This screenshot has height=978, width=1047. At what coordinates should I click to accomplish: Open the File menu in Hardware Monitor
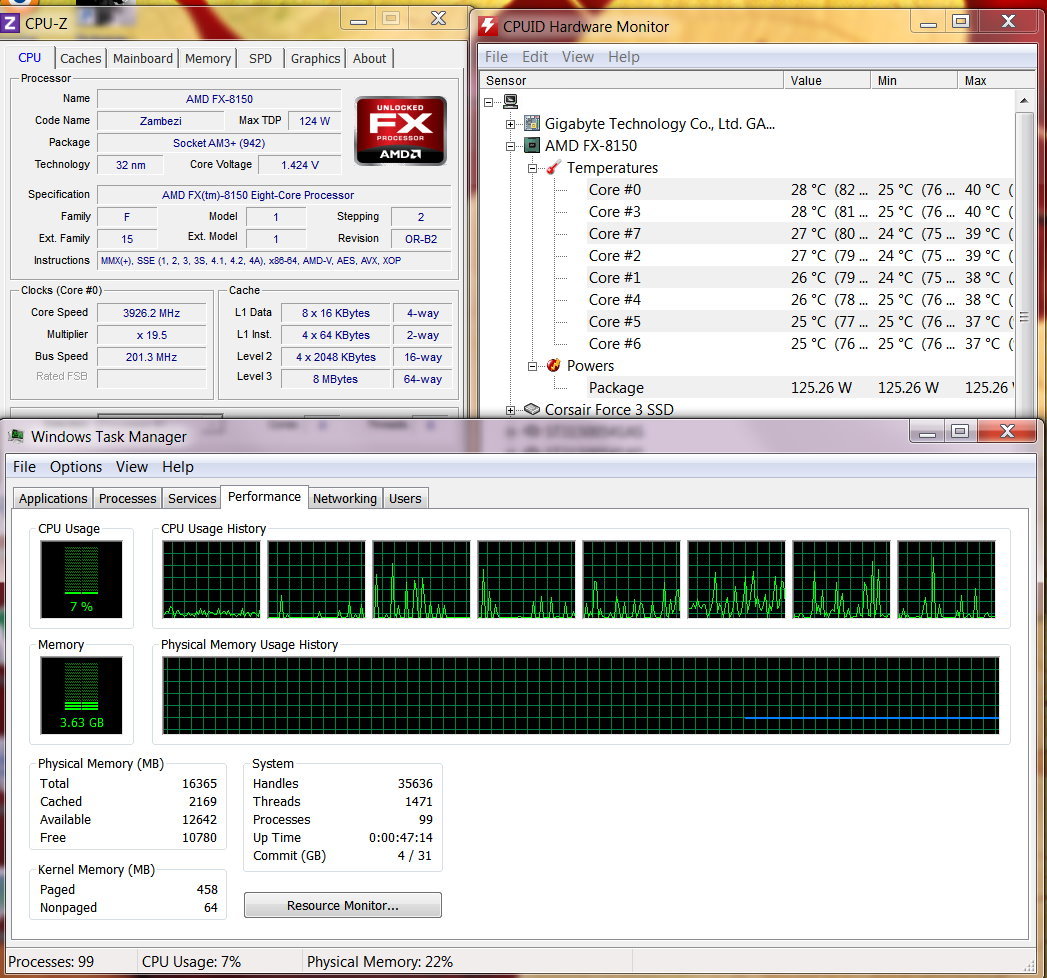[496, 57]
